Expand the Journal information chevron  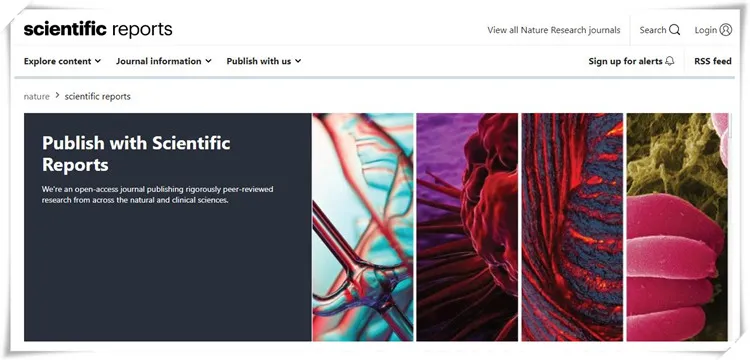point(208,61)
